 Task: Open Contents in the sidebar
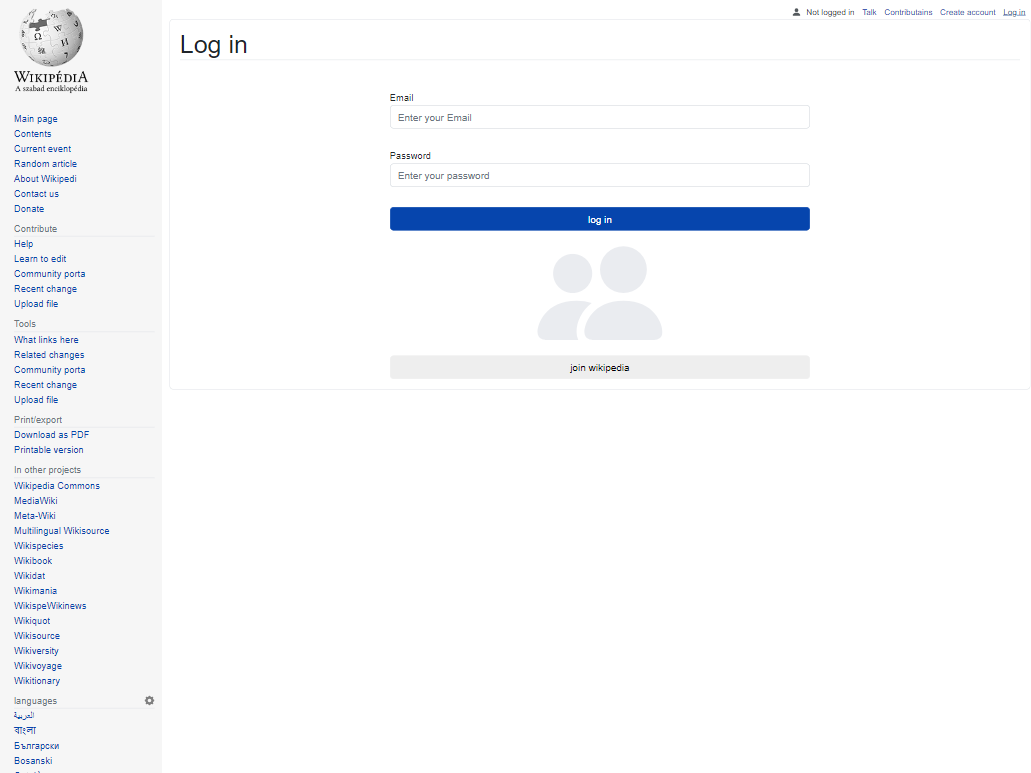tap(32, 133)
